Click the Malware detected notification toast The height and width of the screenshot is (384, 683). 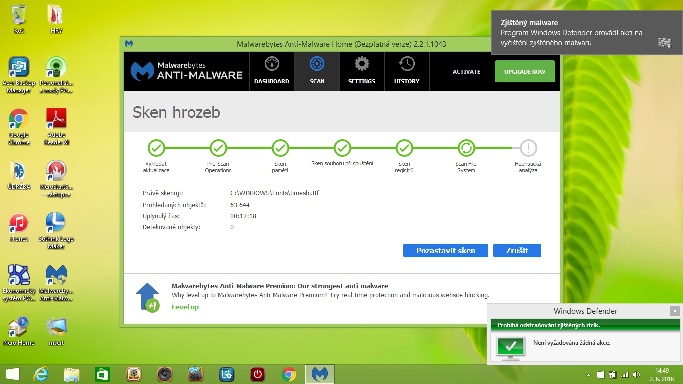click(587, 33)
